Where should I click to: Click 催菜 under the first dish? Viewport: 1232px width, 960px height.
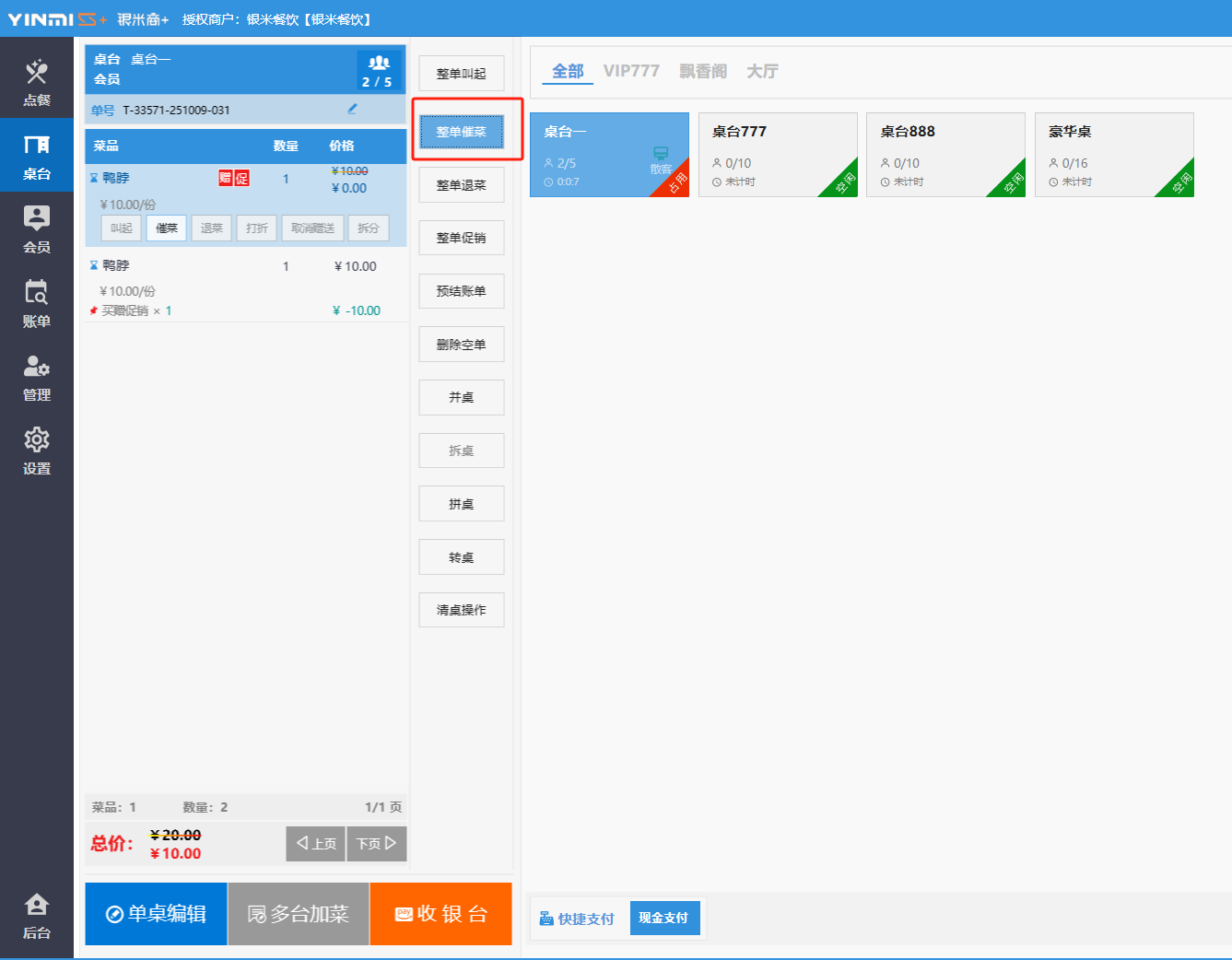tap(167, 228)
